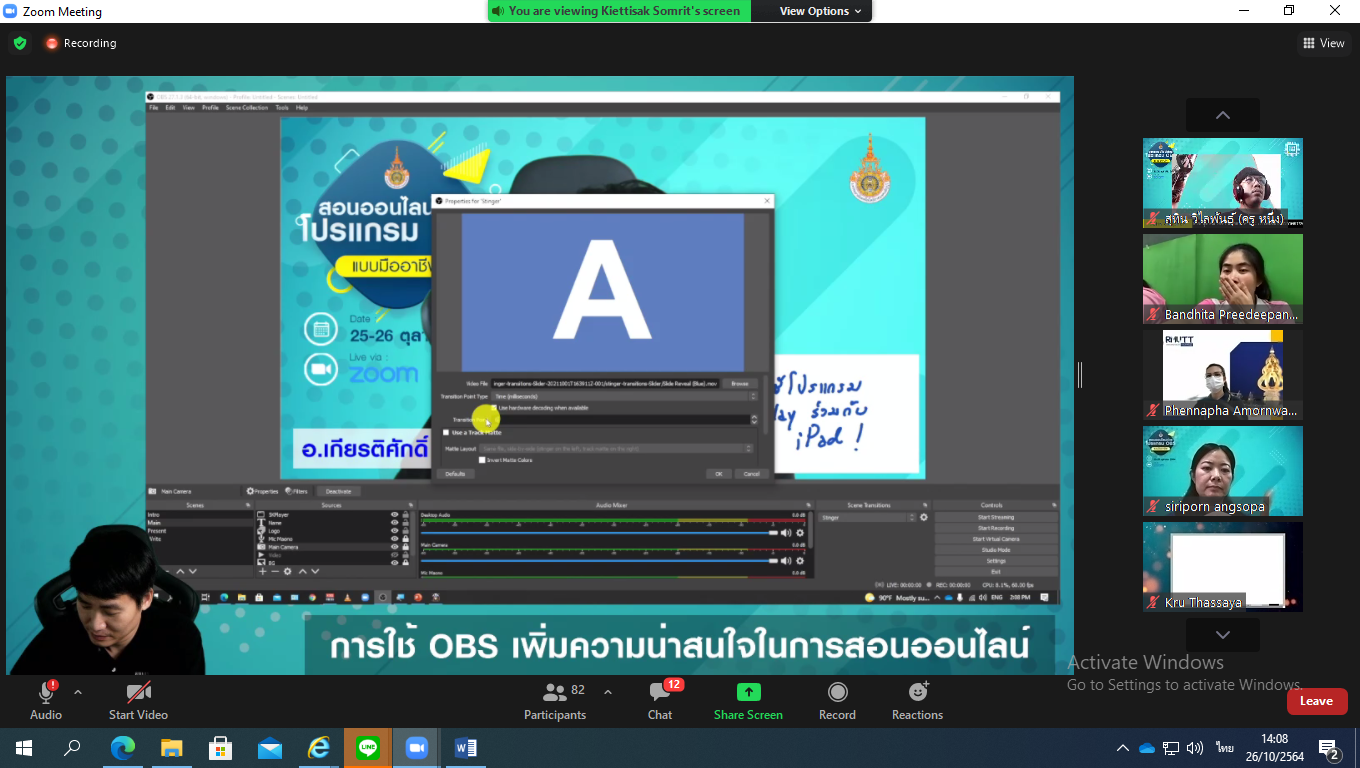Click Defaults button in Stinger properties

pyautogui.click(x=455, y=473)
